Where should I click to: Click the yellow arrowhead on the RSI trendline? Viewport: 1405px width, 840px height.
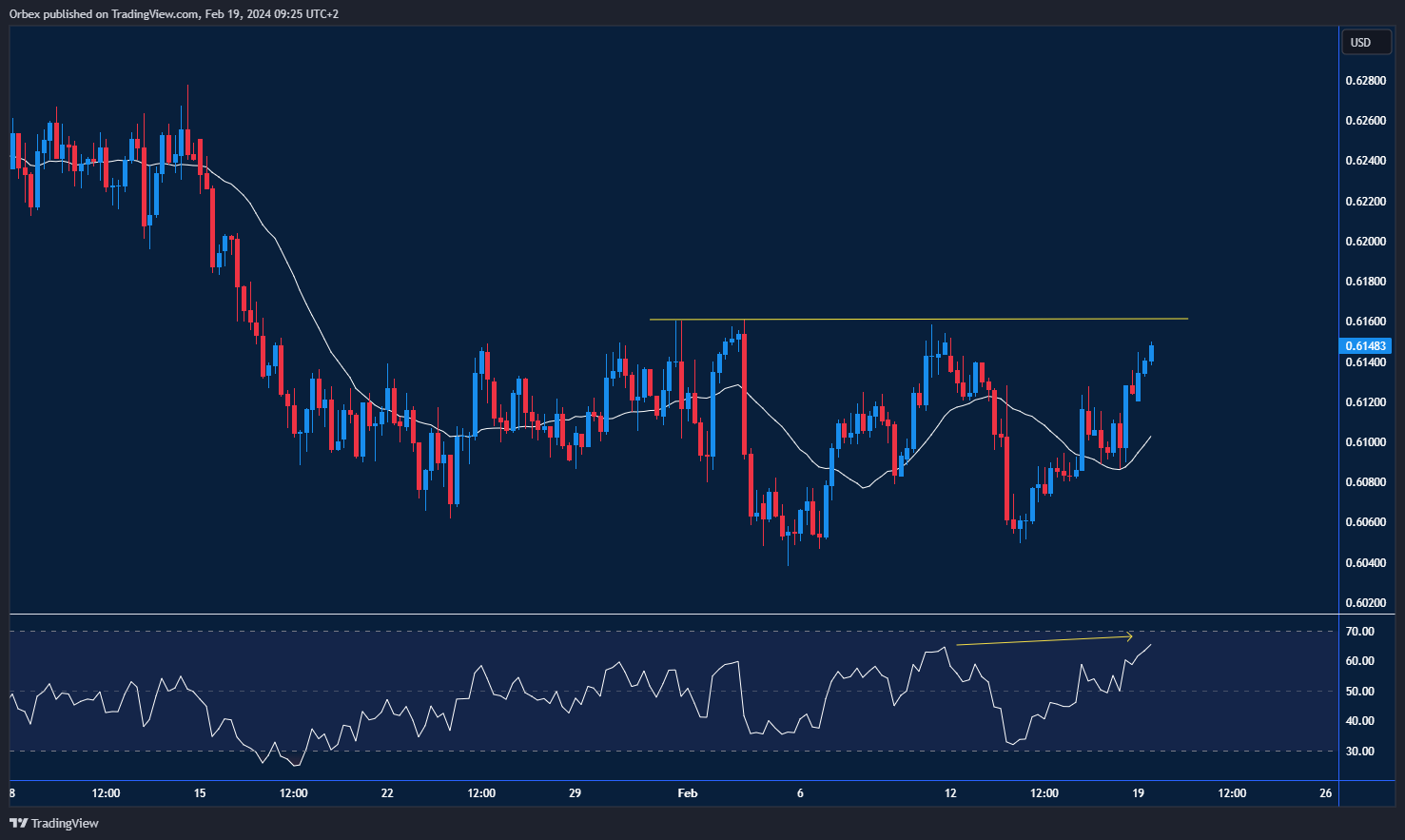point(1129,636)
